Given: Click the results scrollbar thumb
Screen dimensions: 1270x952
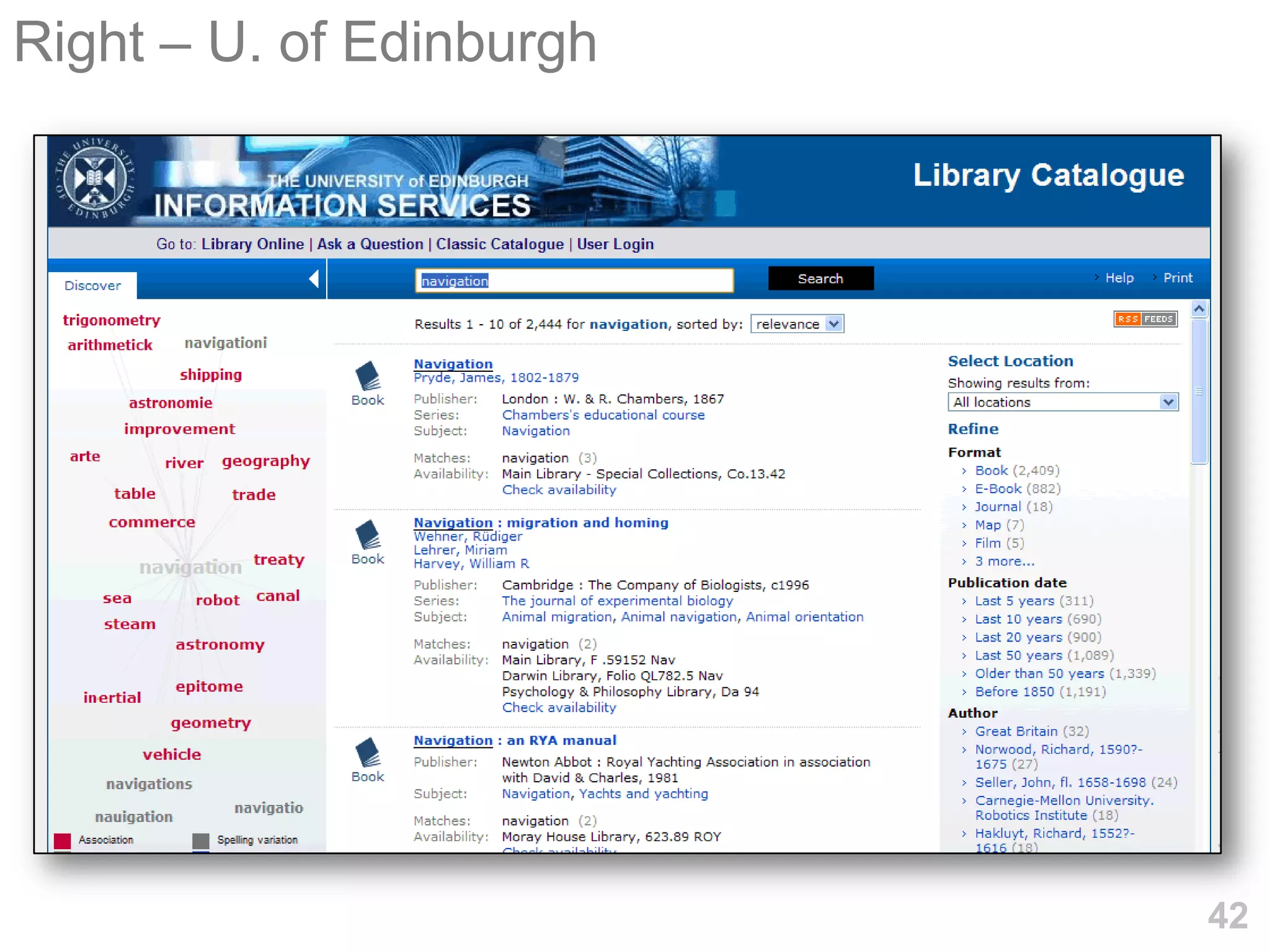Looking at the screenshot, I should 1199,392.
